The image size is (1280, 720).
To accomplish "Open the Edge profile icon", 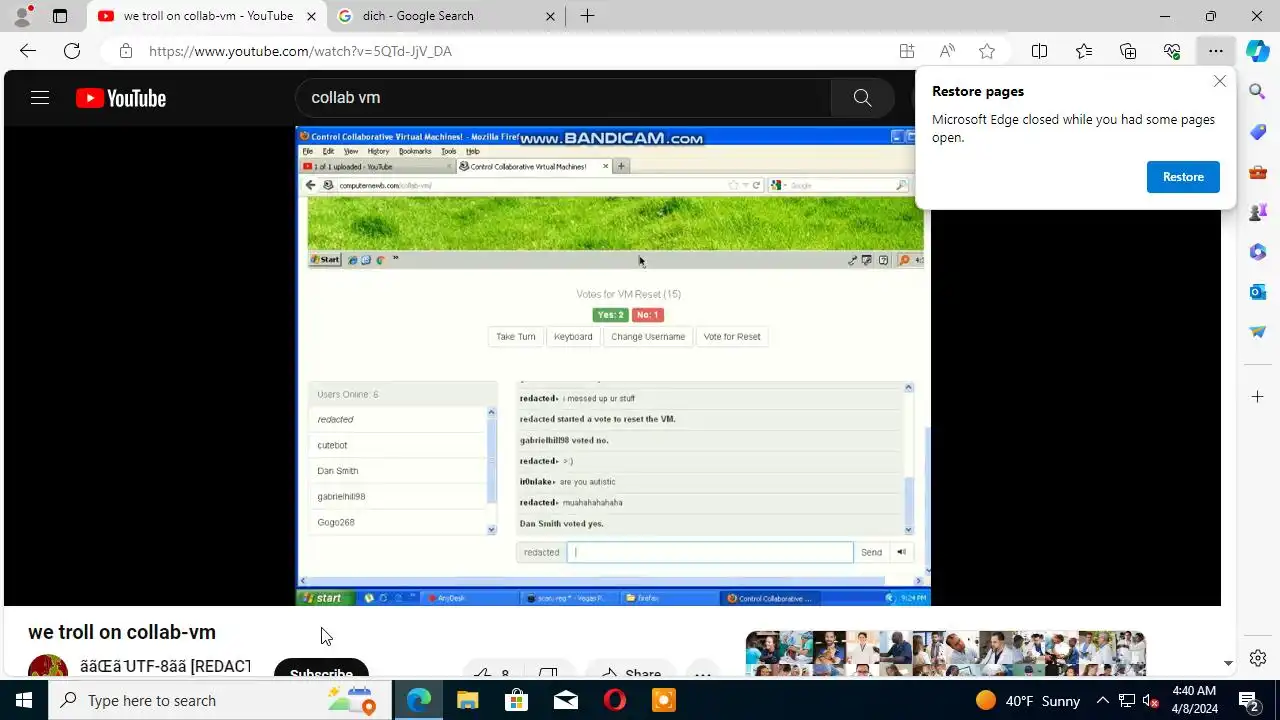I will (22, 16).
